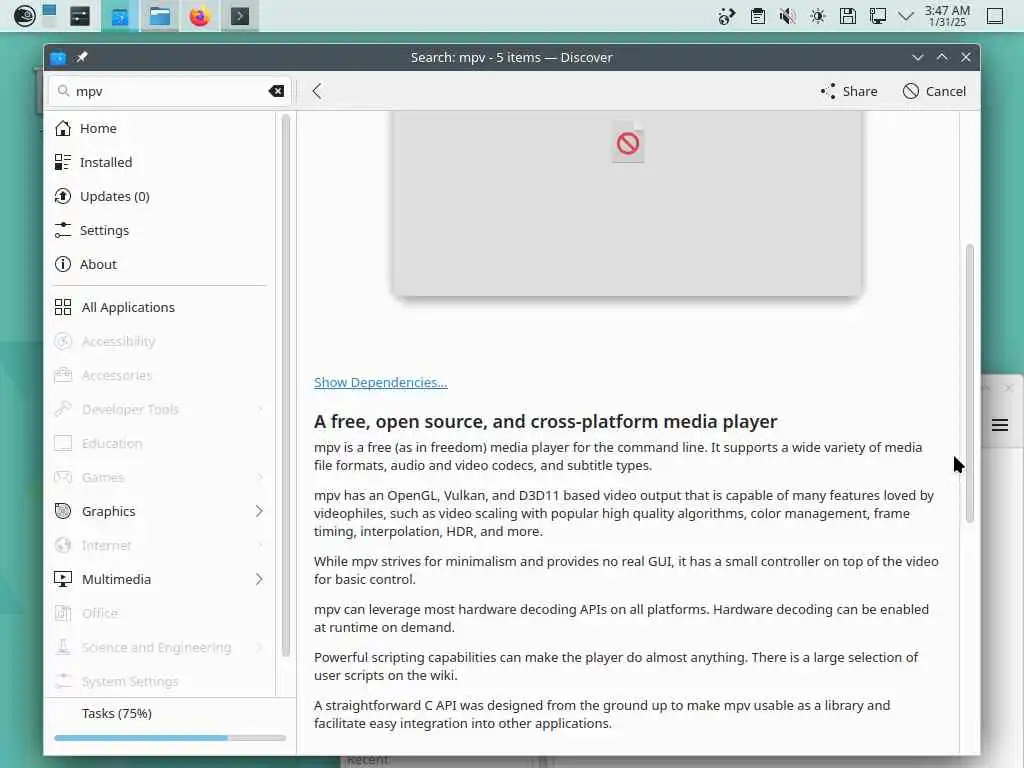This screenshot has height=768, width=1024.
Task: Open the updates notifier tray icon
Action: (727, 16)
